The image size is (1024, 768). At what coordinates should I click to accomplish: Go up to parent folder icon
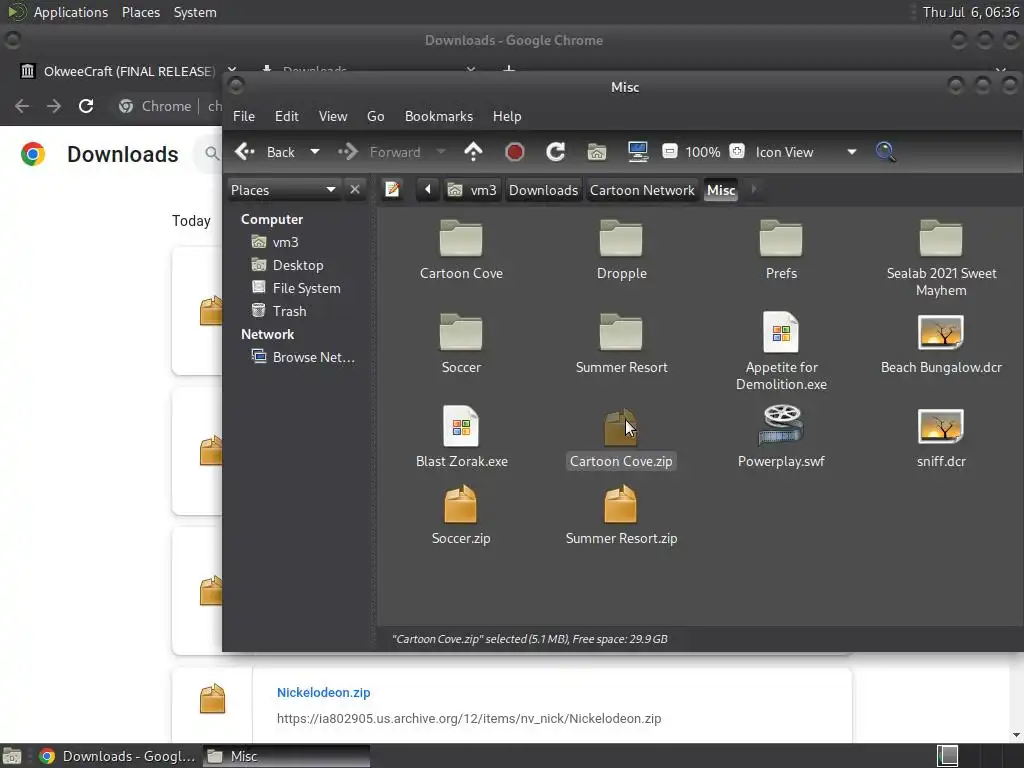(x=473, y=152)
